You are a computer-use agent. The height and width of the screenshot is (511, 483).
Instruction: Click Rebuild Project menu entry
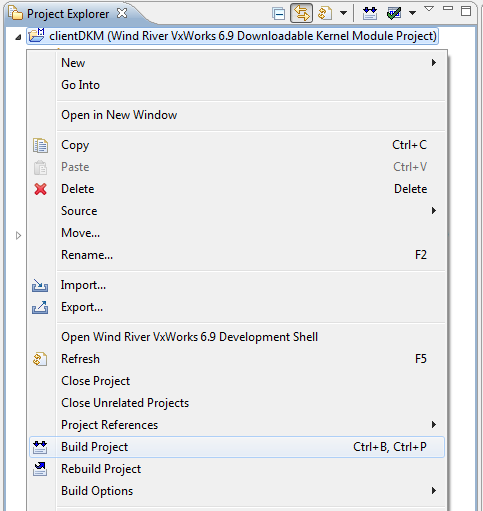[x=237, y=469]
